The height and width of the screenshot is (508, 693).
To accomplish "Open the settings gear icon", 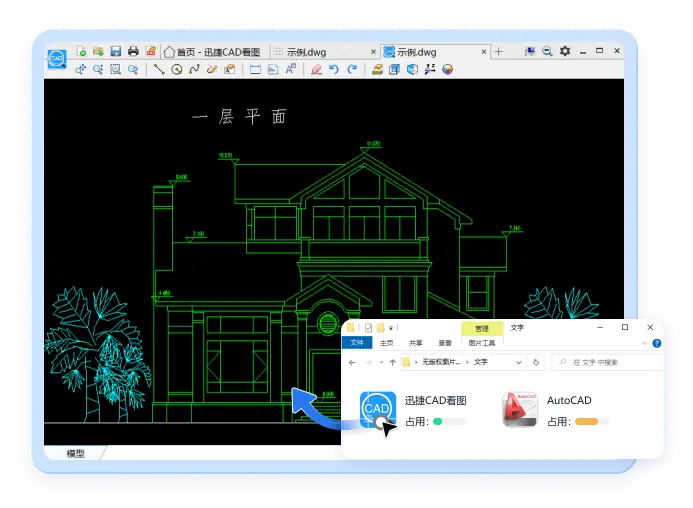I will coord(565,51).
